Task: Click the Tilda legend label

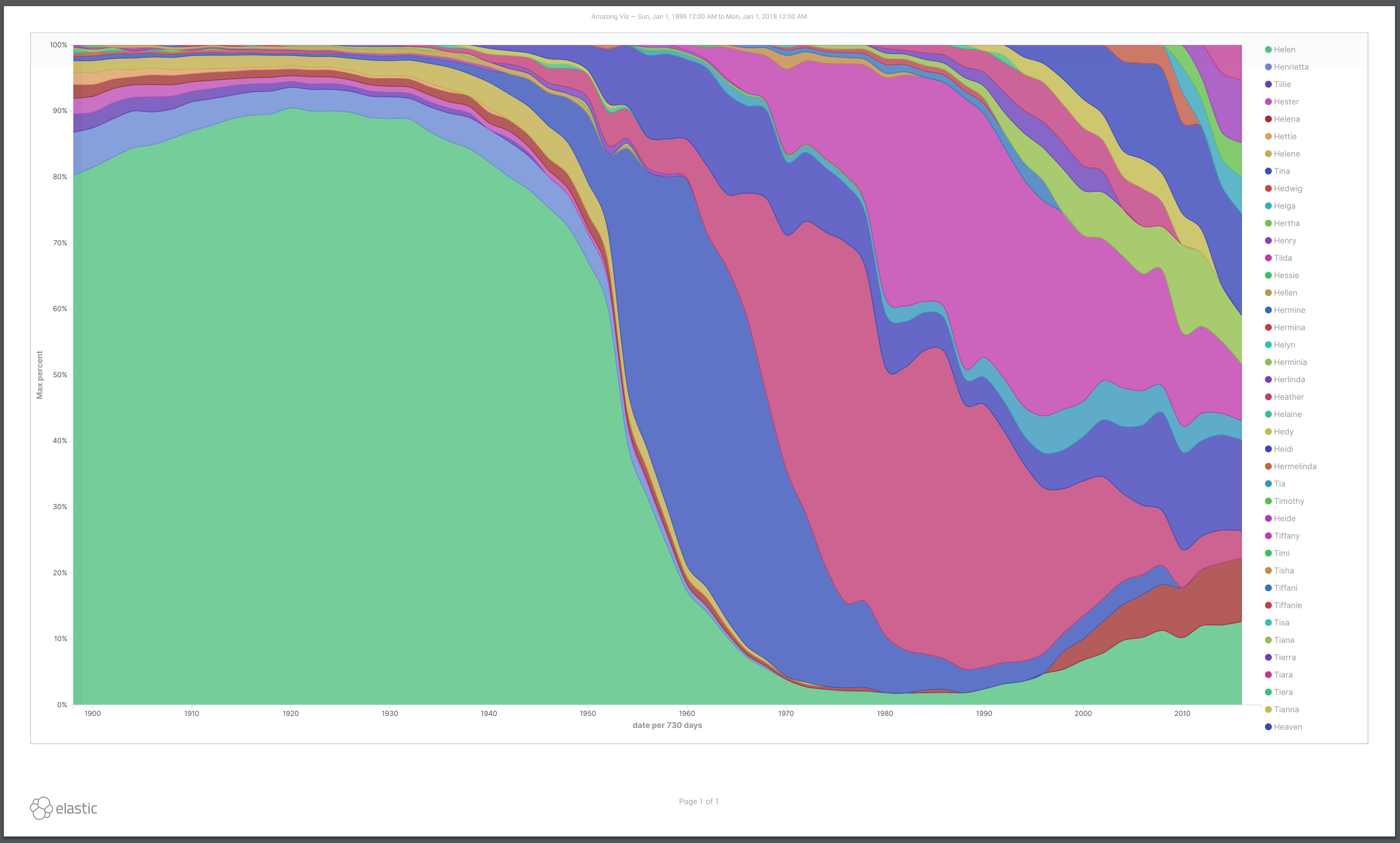Action: click(x=1282, y=257)
